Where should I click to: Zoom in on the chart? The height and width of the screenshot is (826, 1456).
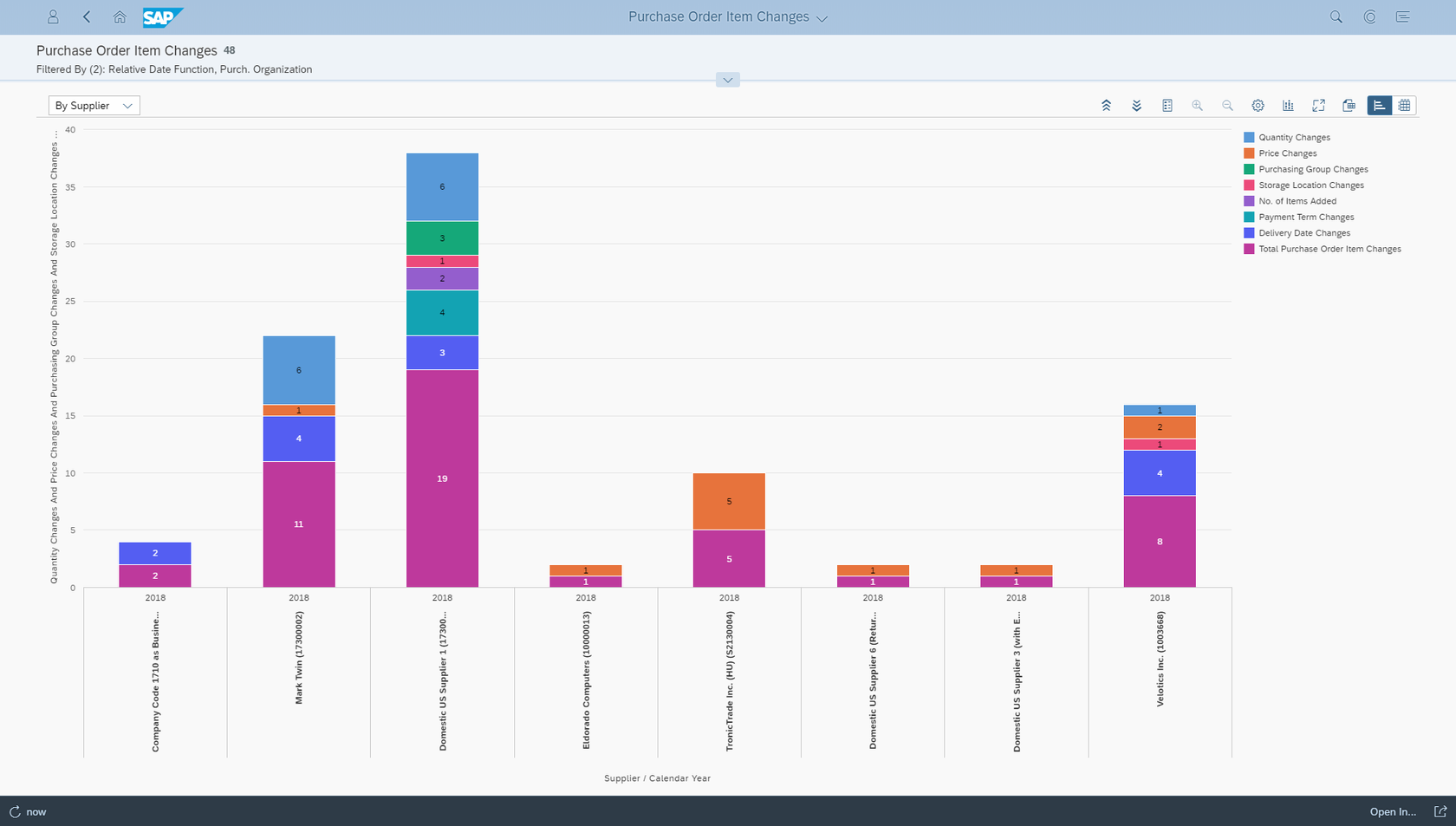(x=1197, y=106)
